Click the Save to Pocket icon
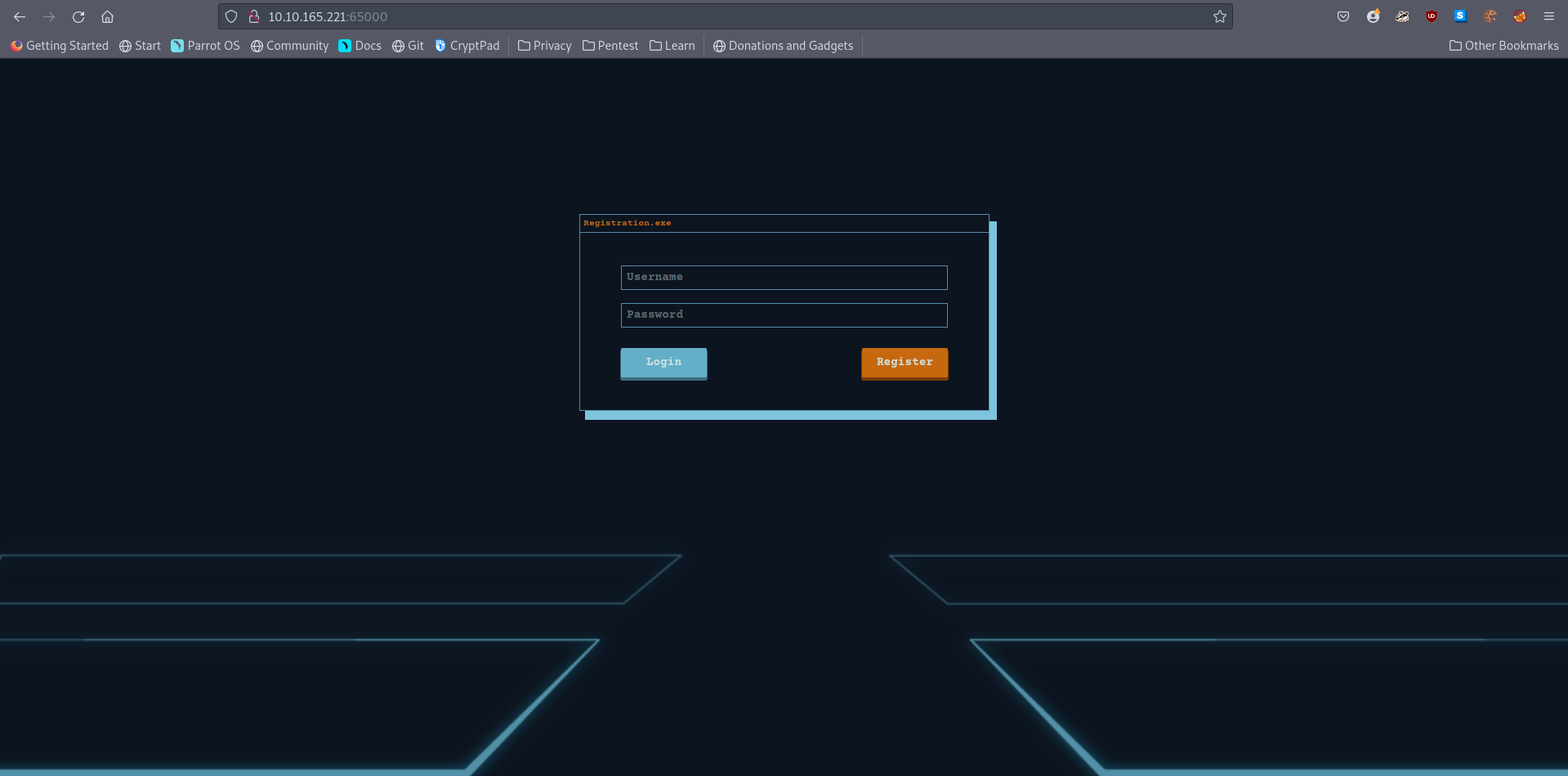 pos(1343,16)
